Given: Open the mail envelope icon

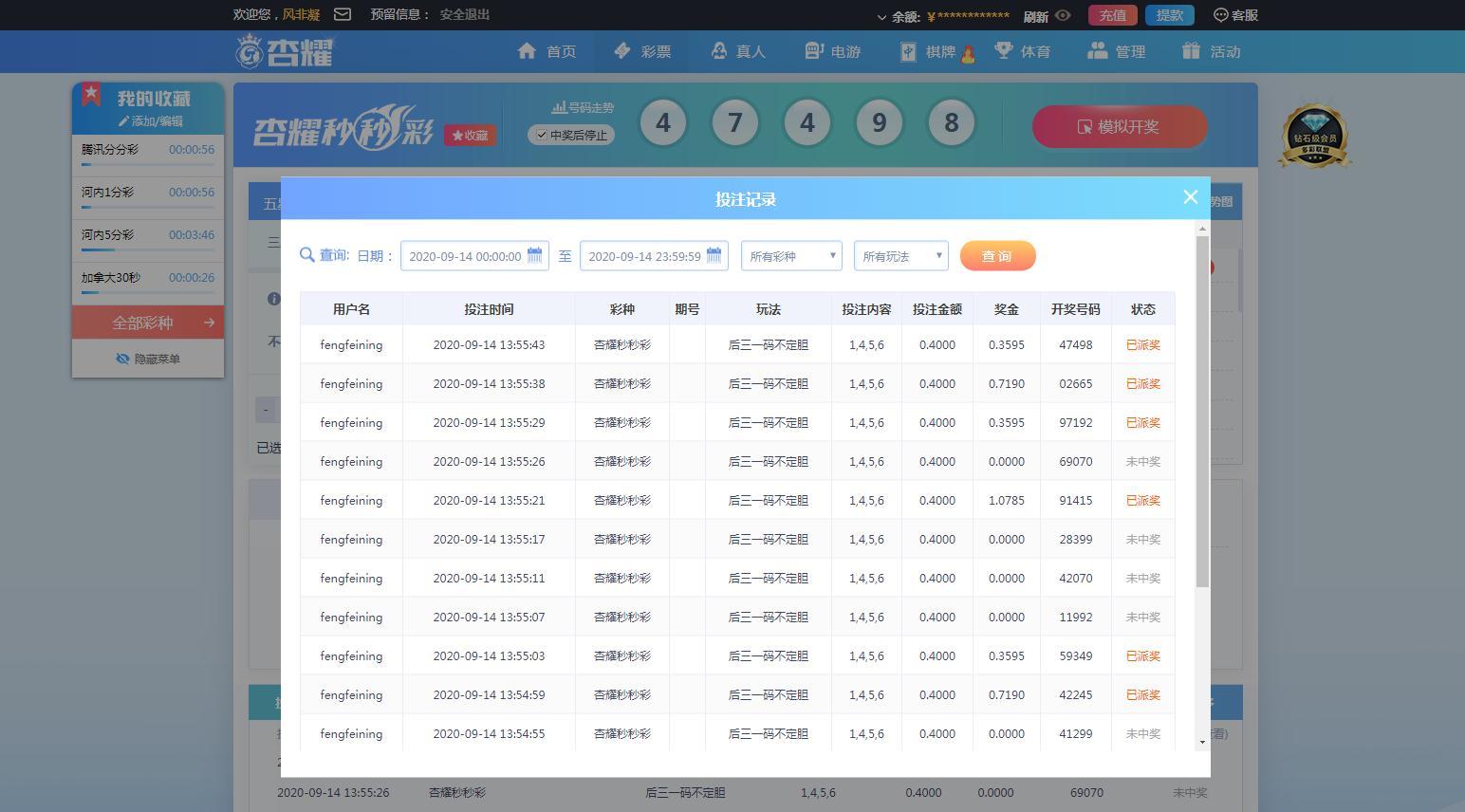Looking at the screenshot, I should click(x=343, y=14).
